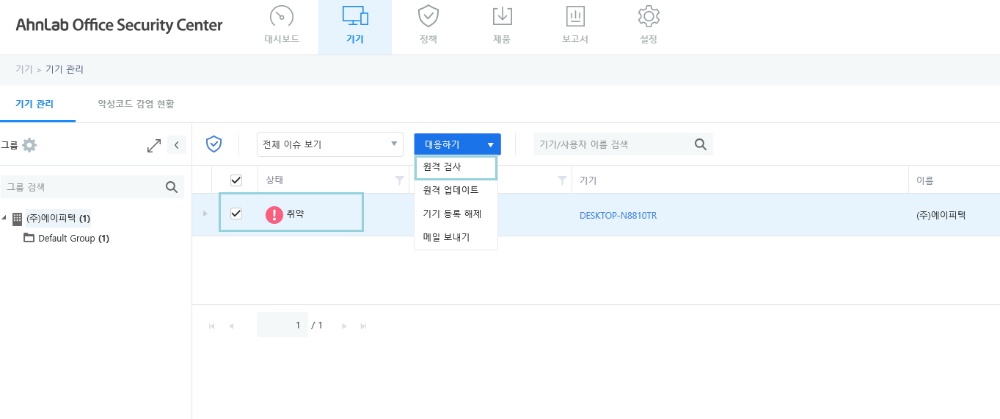Click the expand group panel arrows icon
This screenshot has width=1000, height=419.
(154, 145)
